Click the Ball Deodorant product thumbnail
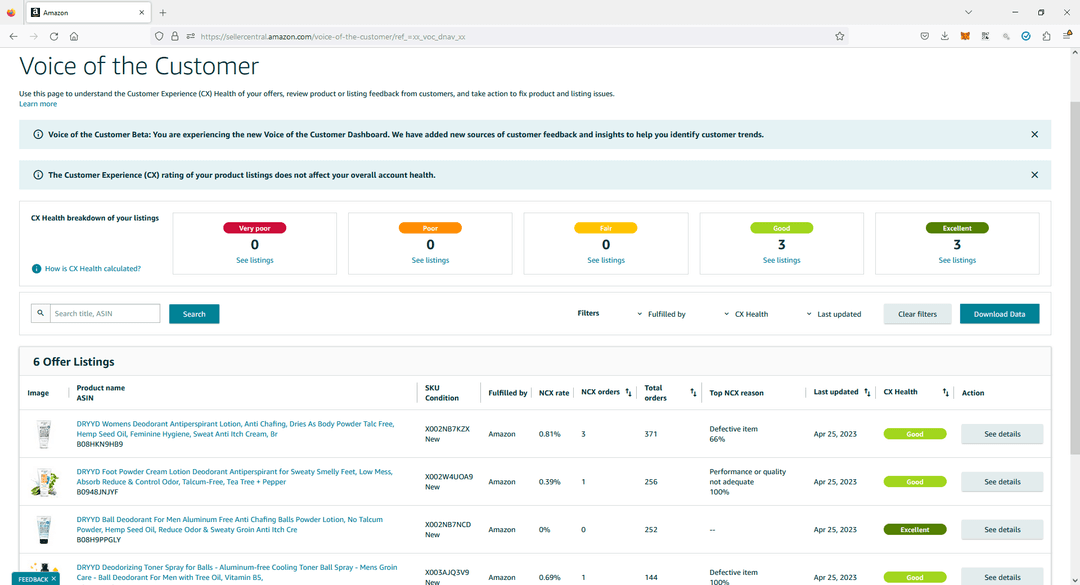The height and width of the screenshot is (585, 1080). [44, 530]
